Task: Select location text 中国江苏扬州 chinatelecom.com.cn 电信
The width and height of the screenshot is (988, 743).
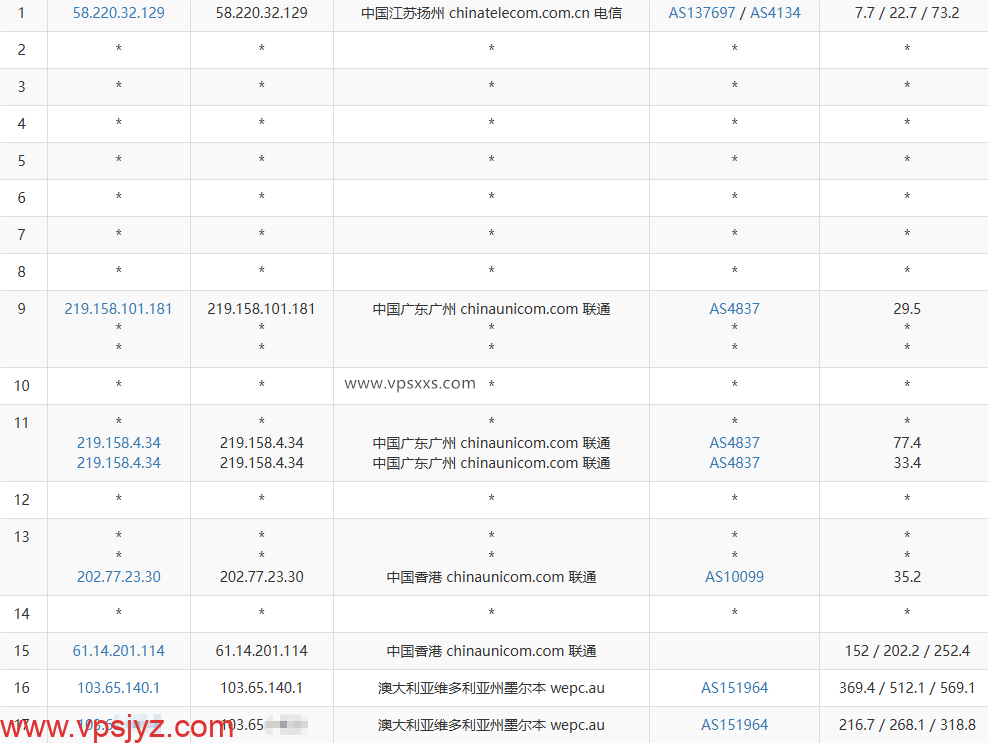Action: (x=491, y=13)
